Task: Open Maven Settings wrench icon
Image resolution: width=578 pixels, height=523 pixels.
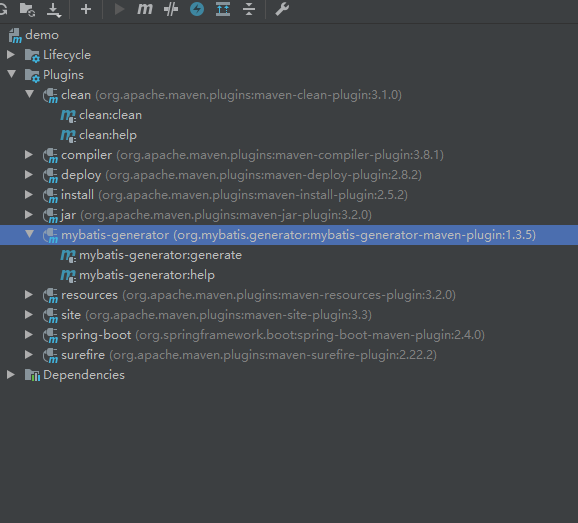Action: (x=282, y=9)
